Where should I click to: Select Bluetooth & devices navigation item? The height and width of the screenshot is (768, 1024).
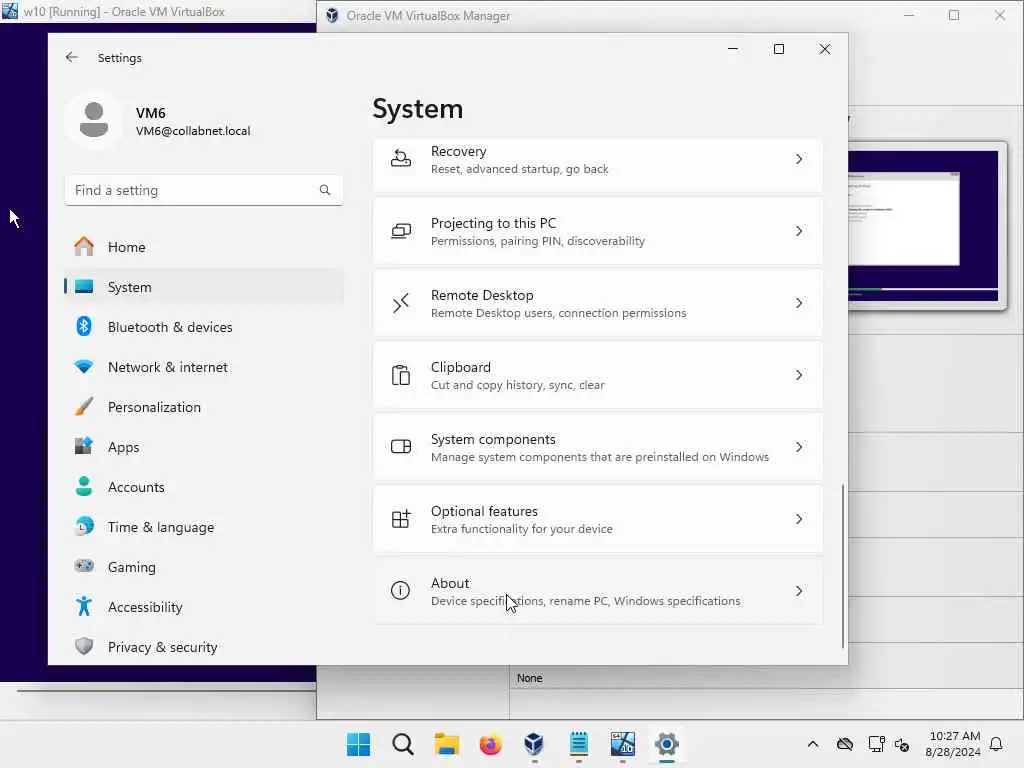204,327
